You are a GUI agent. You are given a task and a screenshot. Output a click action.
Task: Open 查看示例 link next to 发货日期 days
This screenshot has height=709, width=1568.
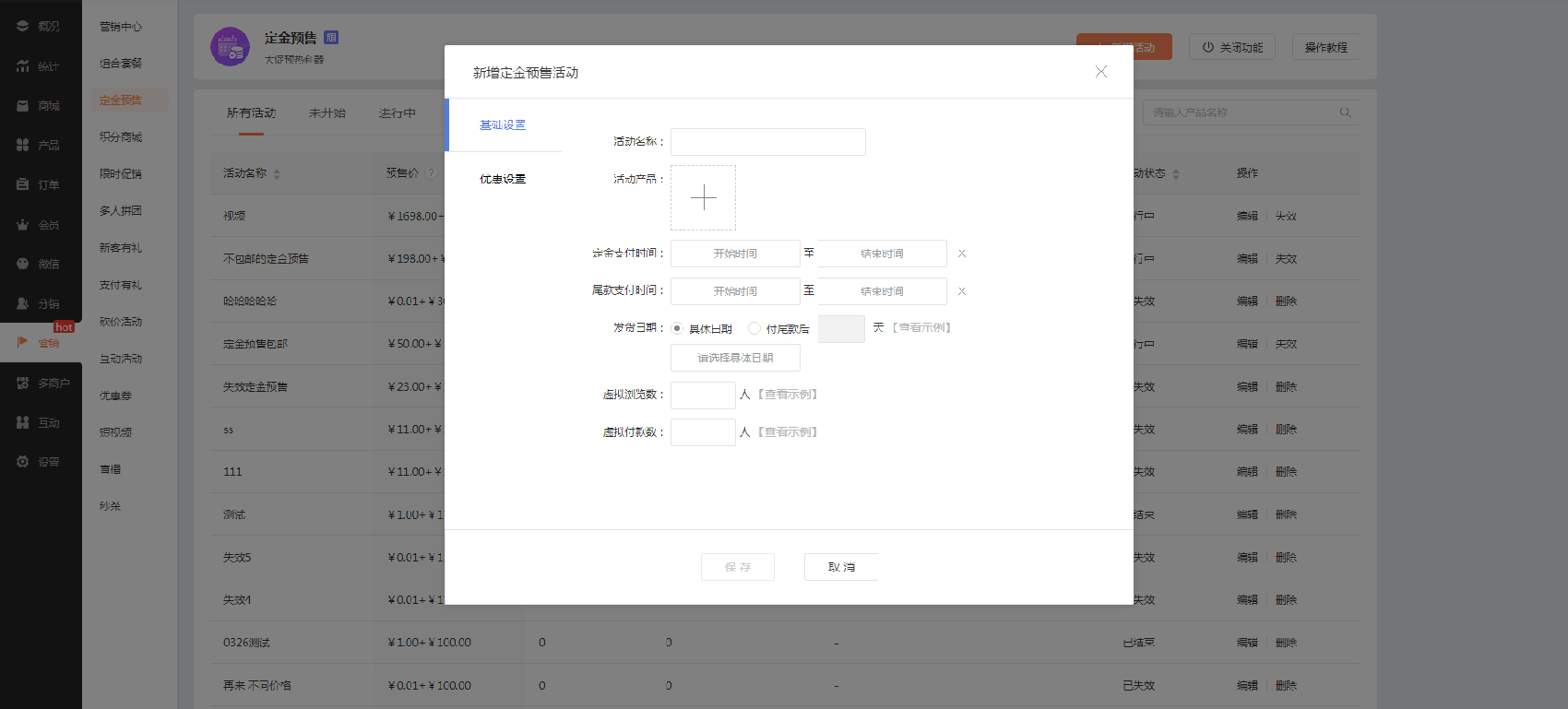(x=921, y=328)
